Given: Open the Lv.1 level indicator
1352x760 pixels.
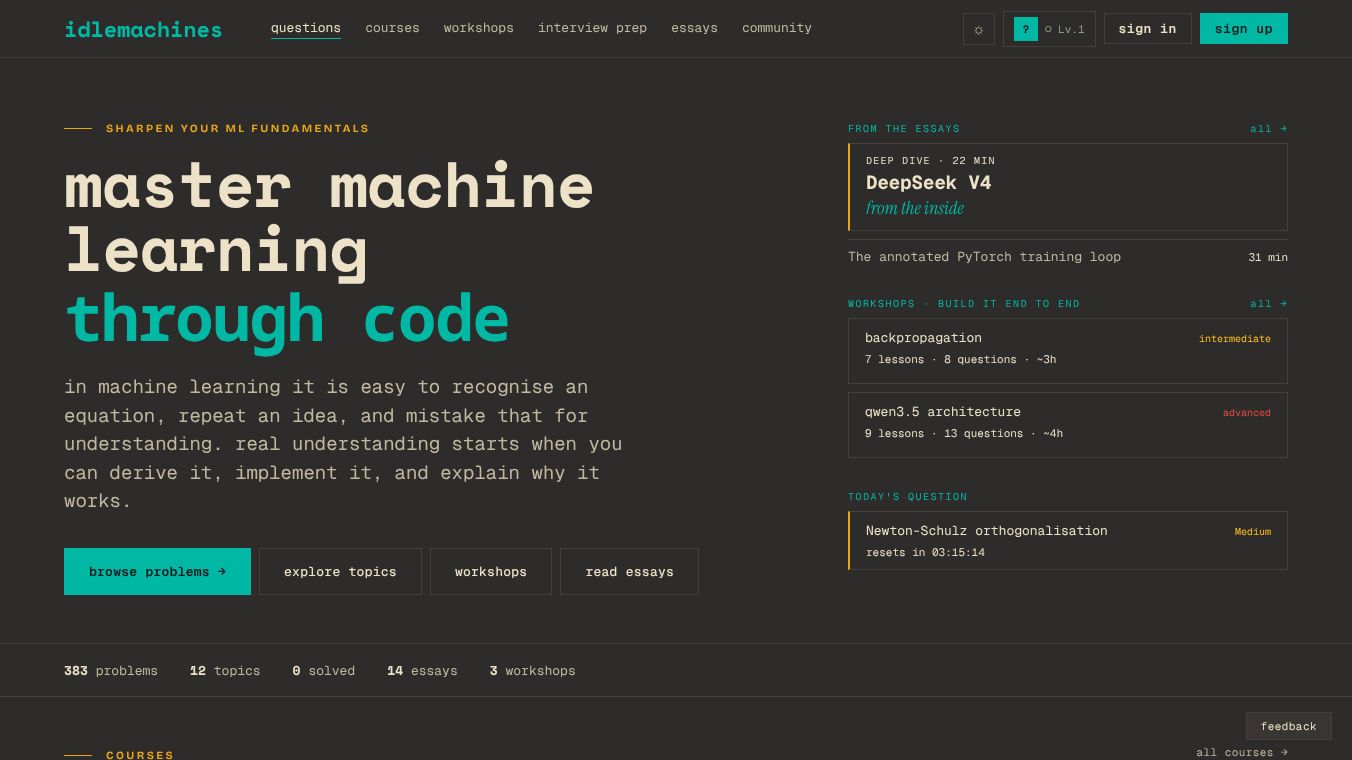Looking at the screenshot, I should pyautogui.click(x=1065, y=29).
